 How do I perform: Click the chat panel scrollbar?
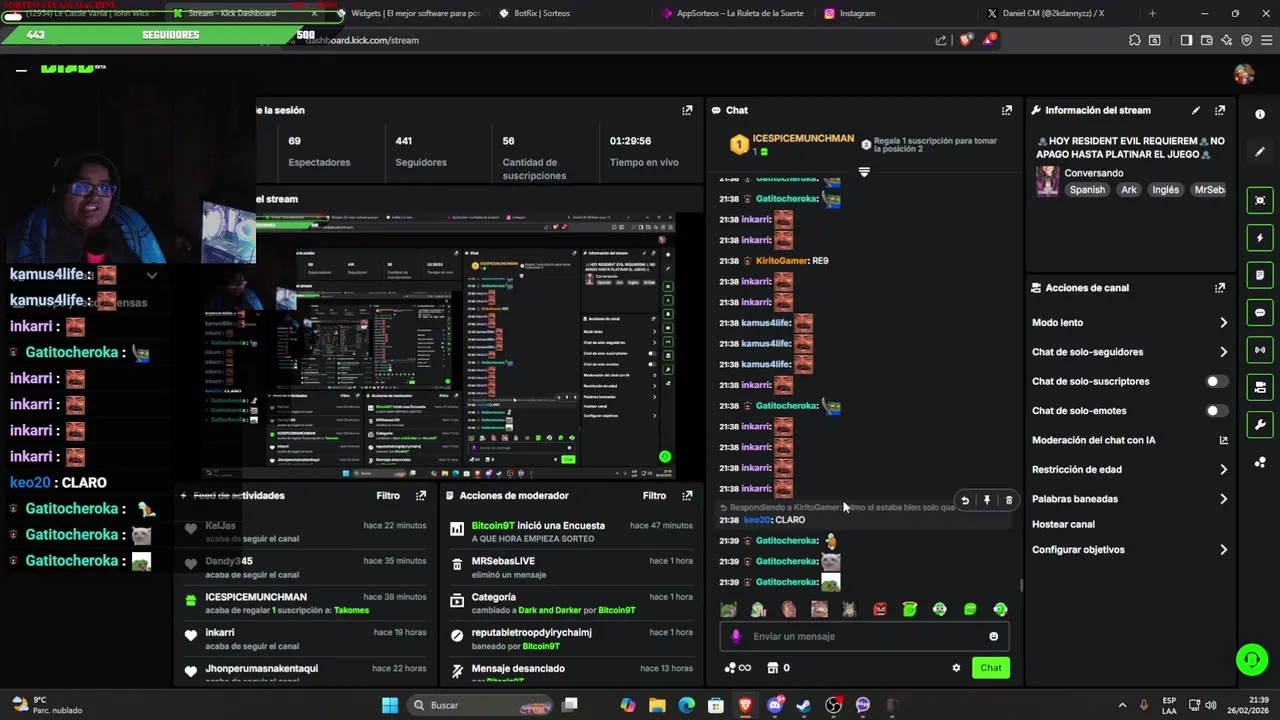tap(1021, 584)
